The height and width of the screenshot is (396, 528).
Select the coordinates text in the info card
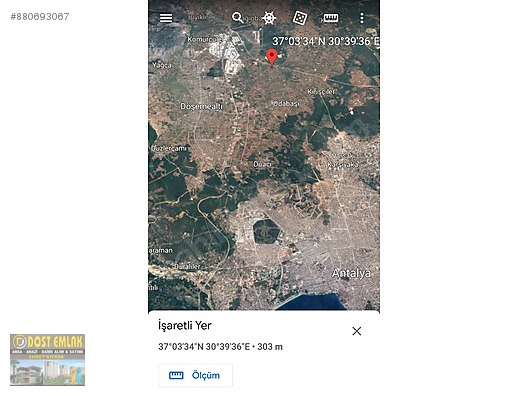pyautogui.click(x=220, y=346)
